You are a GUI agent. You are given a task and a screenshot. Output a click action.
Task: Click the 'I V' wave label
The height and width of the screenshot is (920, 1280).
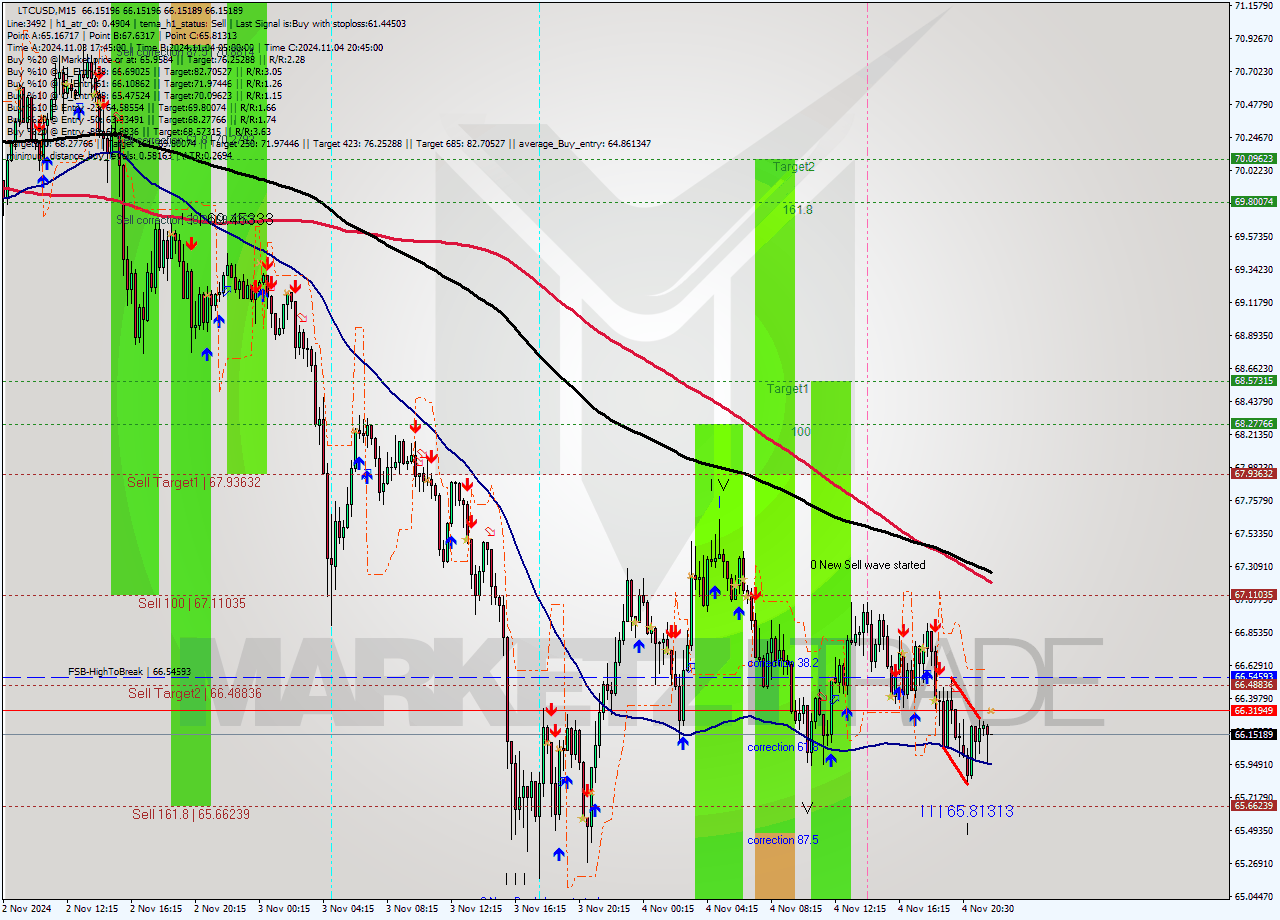pos(719,485)
